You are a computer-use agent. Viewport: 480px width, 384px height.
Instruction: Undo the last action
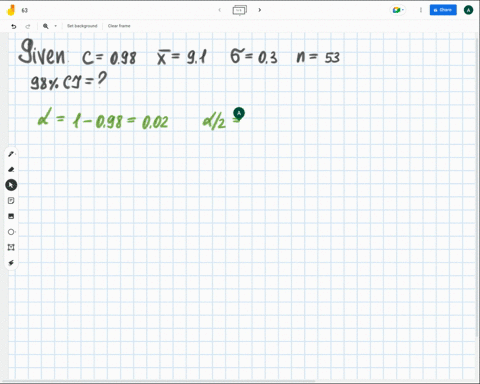pos(14,26)
